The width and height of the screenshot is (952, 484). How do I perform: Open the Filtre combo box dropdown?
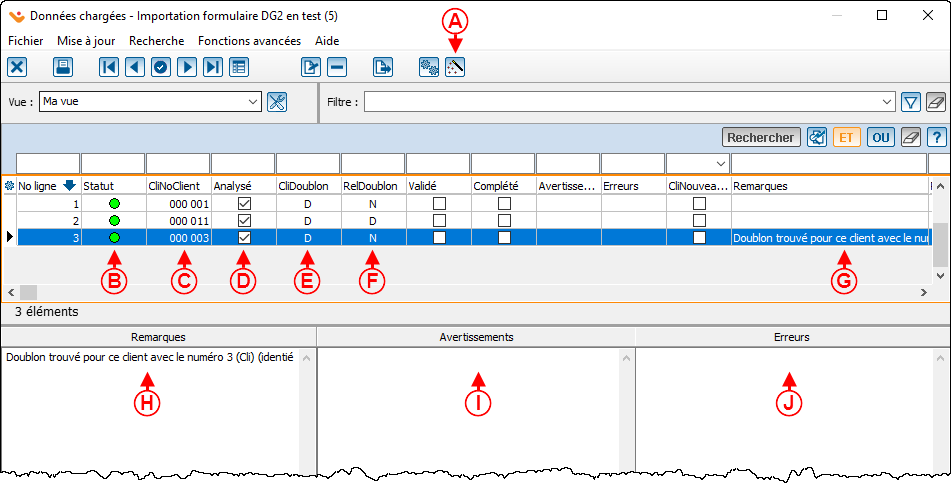pos(887,102)
